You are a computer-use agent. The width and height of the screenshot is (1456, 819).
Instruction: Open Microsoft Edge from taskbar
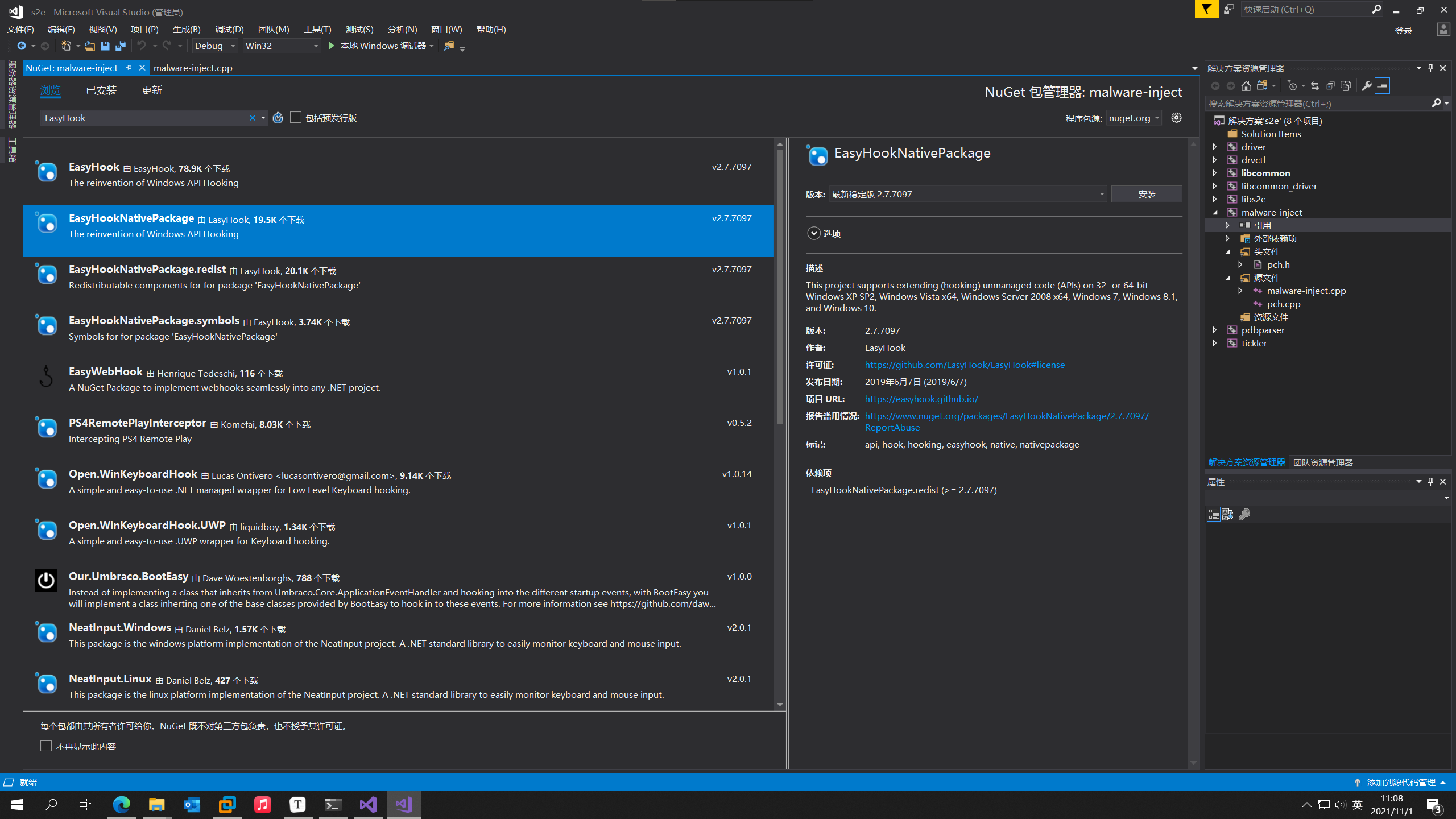coord(121,804)
